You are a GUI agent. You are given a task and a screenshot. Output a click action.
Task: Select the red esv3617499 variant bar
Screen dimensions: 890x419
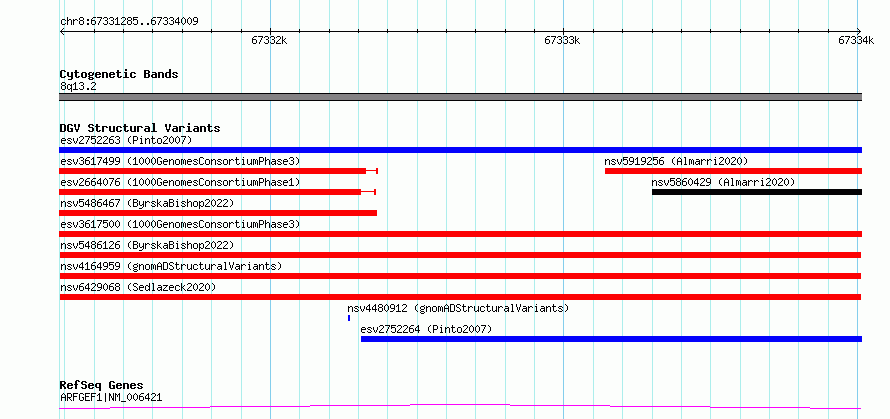219,171
